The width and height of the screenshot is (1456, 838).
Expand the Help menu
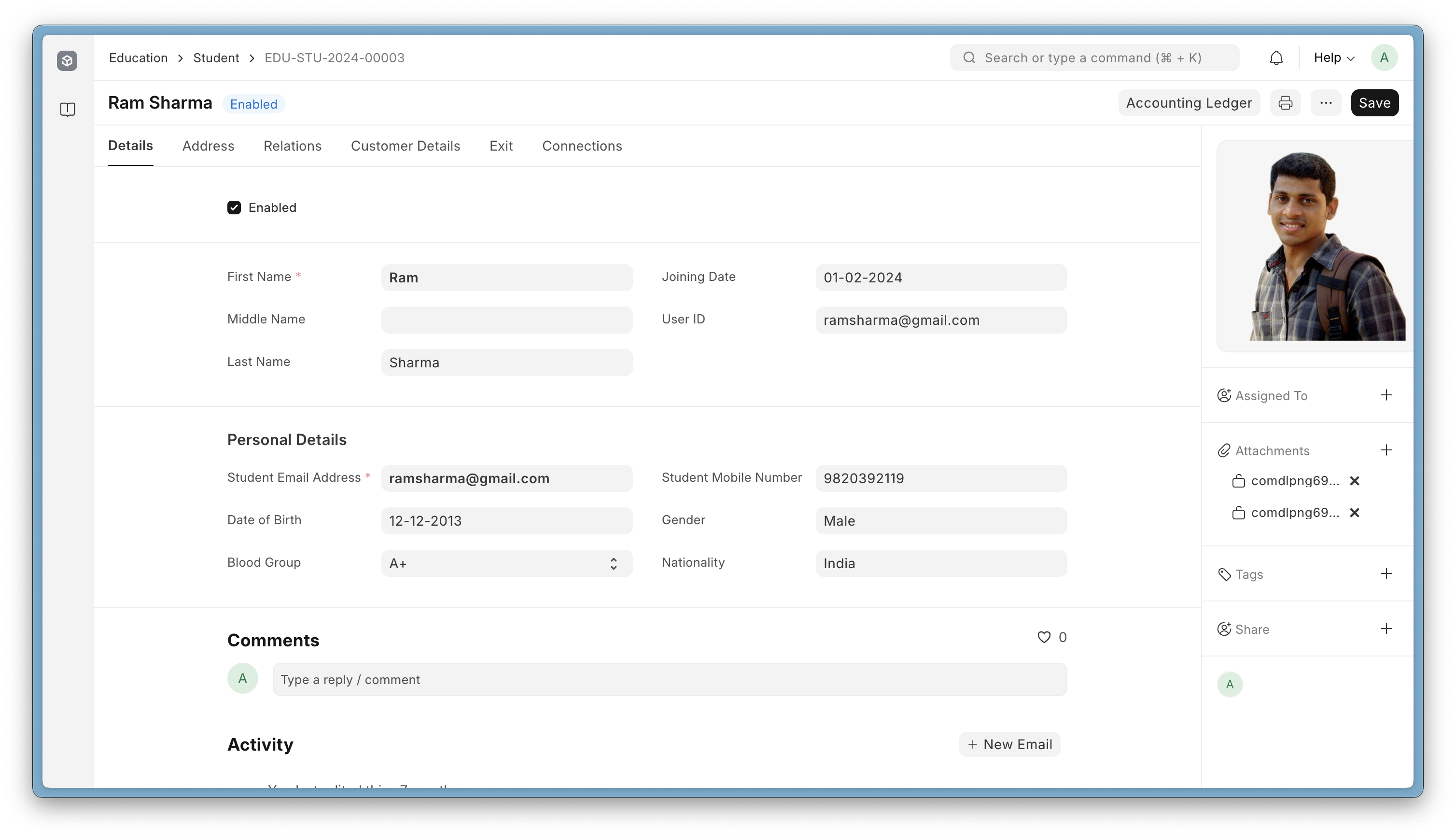pos(1333,57)
